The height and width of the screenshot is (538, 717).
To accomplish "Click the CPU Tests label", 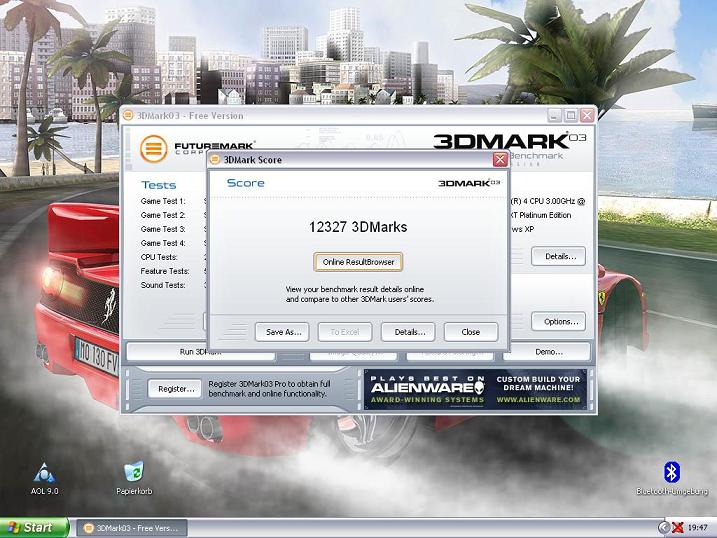I will coord(159,257).
